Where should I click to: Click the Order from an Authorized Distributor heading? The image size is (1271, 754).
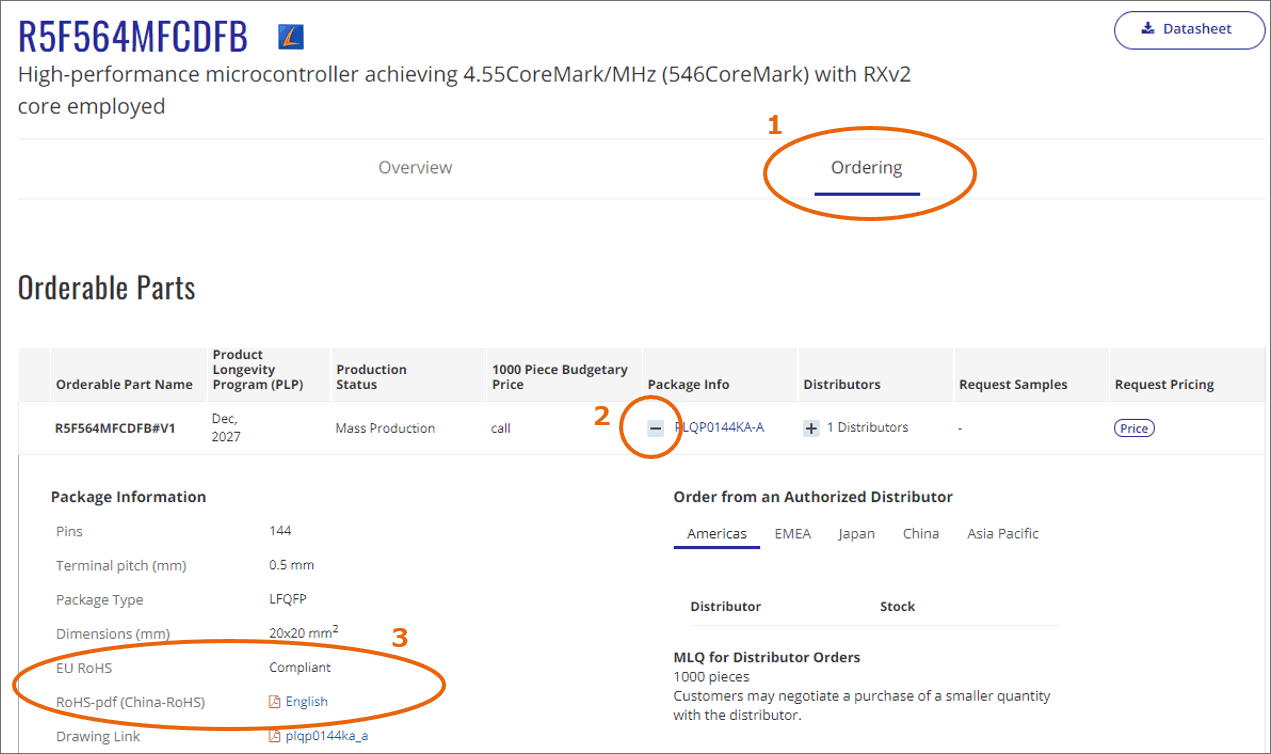coord(813,497)
